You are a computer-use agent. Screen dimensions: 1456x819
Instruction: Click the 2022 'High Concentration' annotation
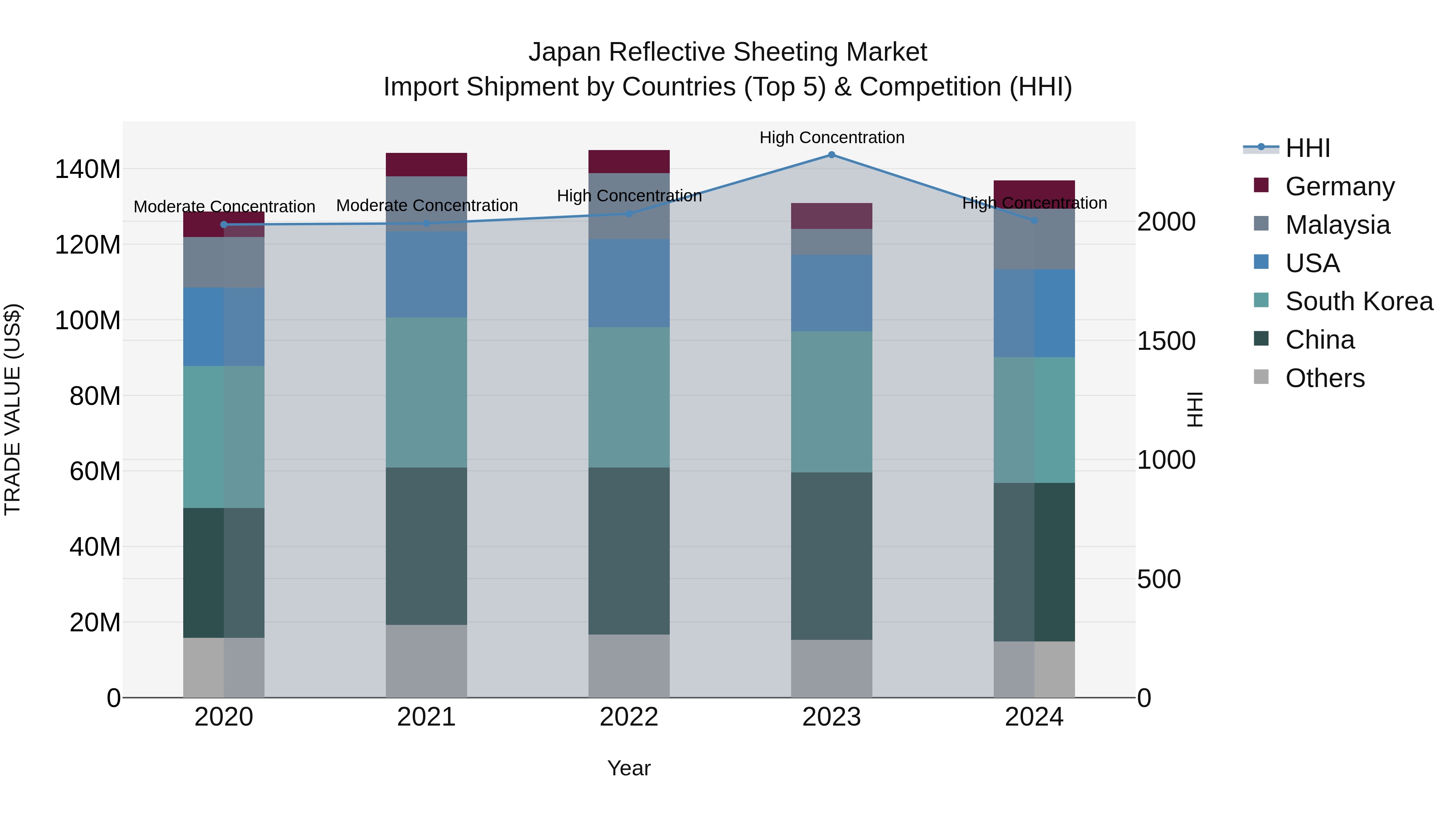(x=630, y=196)
